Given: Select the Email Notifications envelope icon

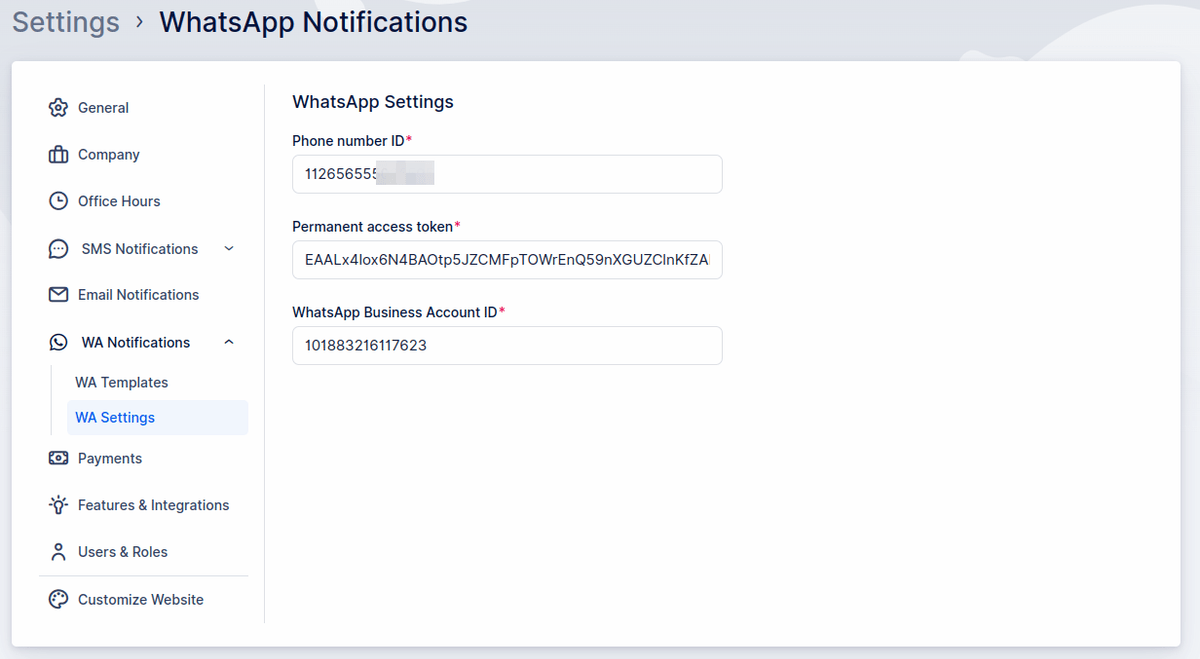Looking at the screenshot, I should [x=59, y=294].
